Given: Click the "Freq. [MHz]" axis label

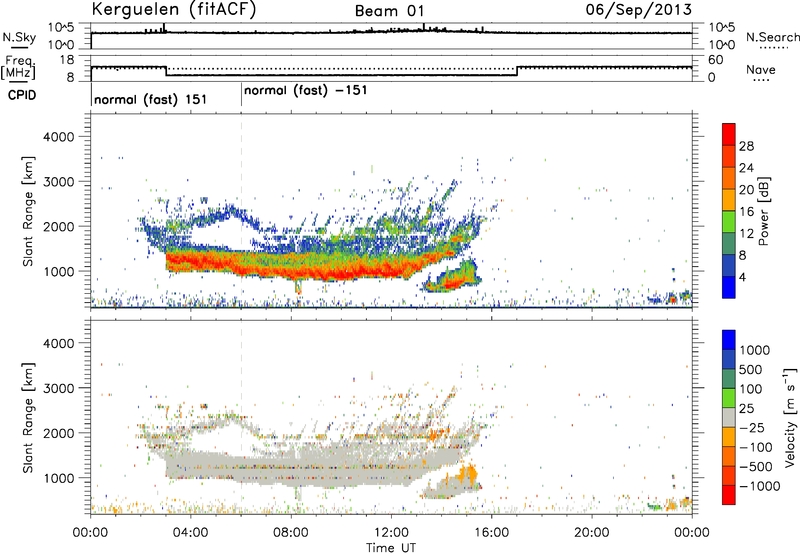Looking at the screenshot, I should (x=19, y=68).
